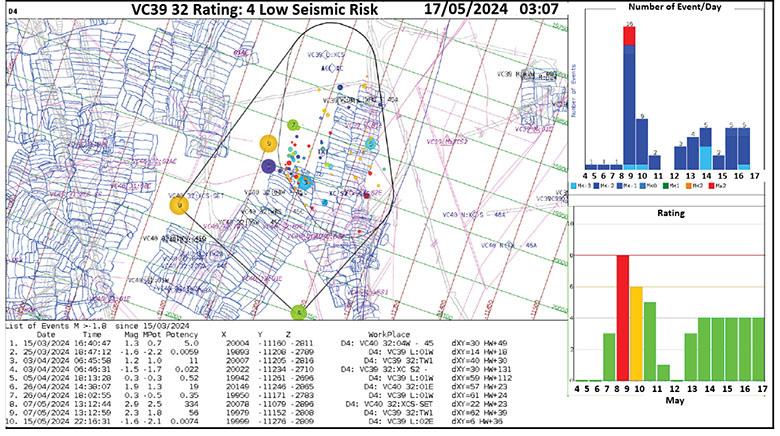Click the 'MPot' column header
This screenshot has width=780, height=436.
coord(152,334)
